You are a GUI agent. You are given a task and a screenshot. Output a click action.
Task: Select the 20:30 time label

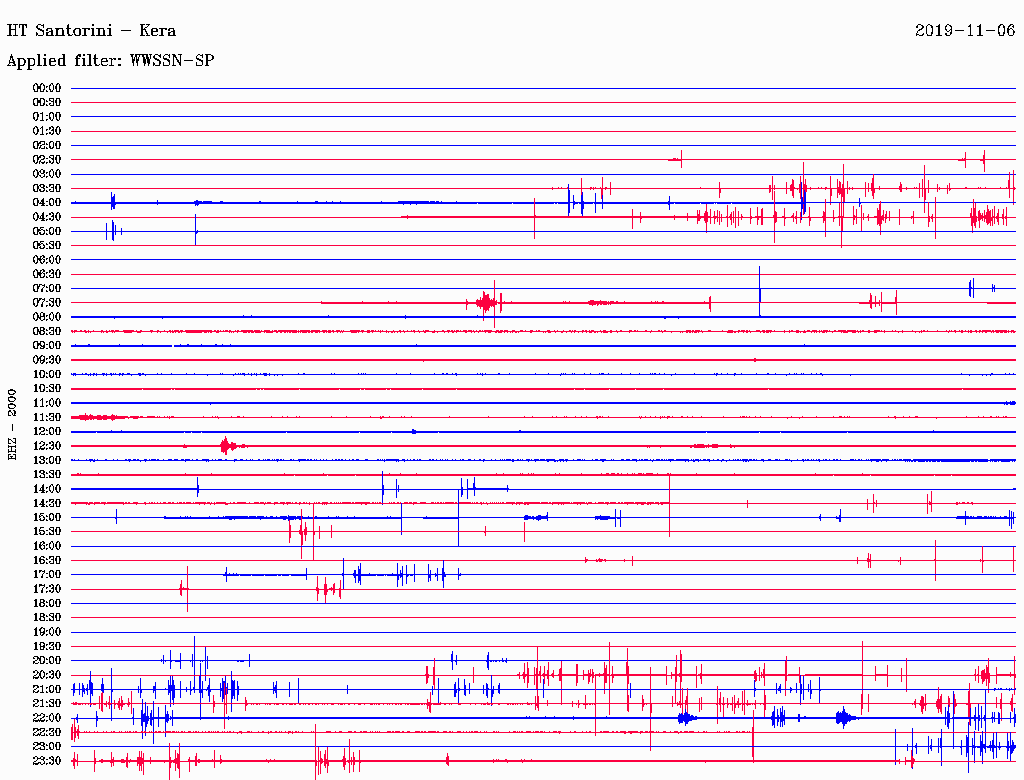(47, 675)
